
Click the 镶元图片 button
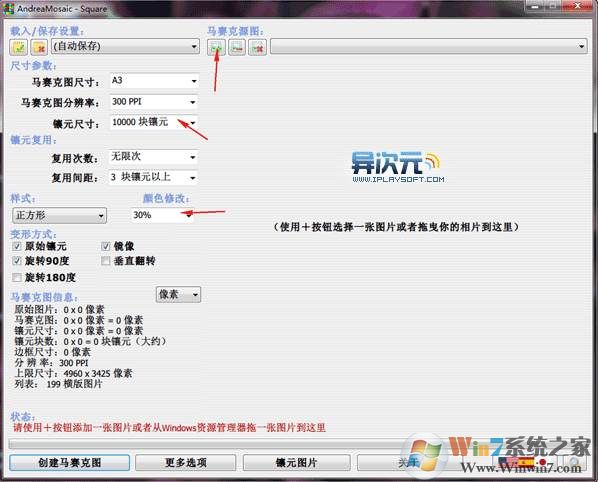tap(296, 463)
